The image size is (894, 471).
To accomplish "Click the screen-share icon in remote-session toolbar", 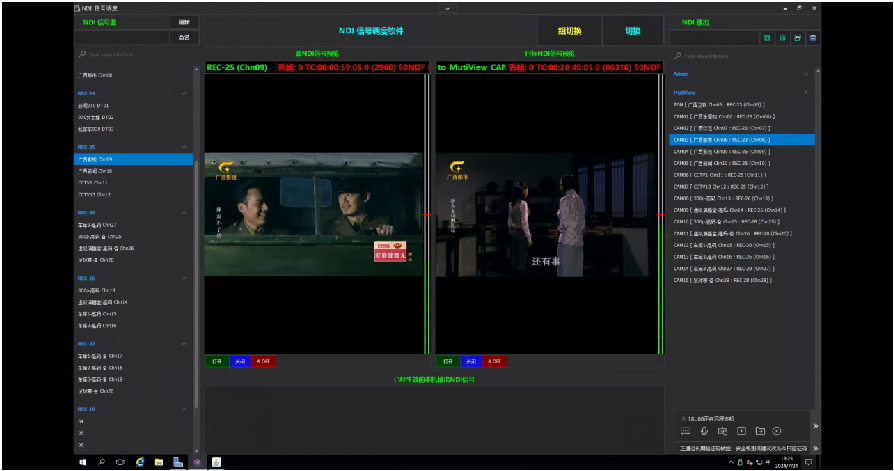I will (x=722, y=431).
